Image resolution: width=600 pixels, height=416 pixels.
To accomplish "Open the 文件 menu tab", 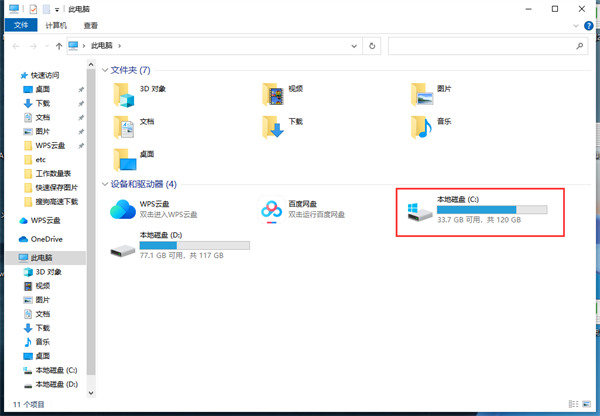I will [x=20, y=24].
